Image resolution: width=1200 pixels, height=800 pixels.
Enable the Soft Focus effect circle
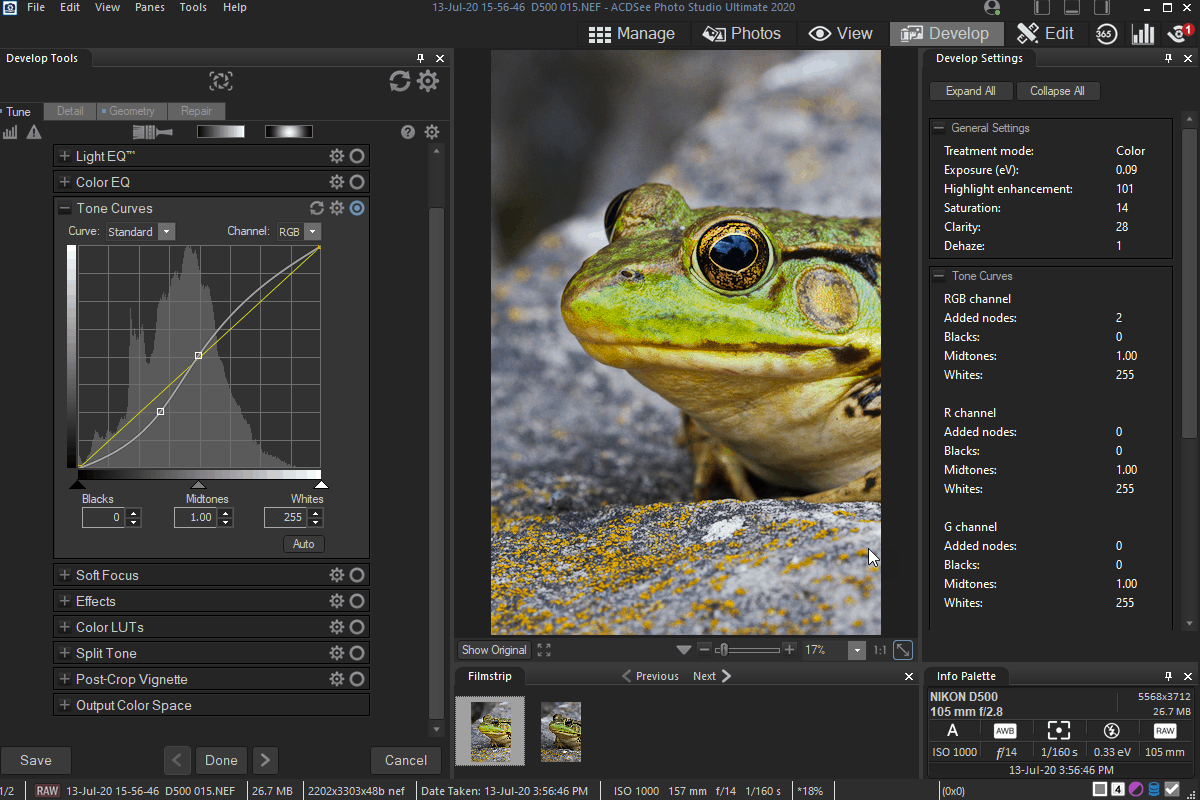pos(357,575)
